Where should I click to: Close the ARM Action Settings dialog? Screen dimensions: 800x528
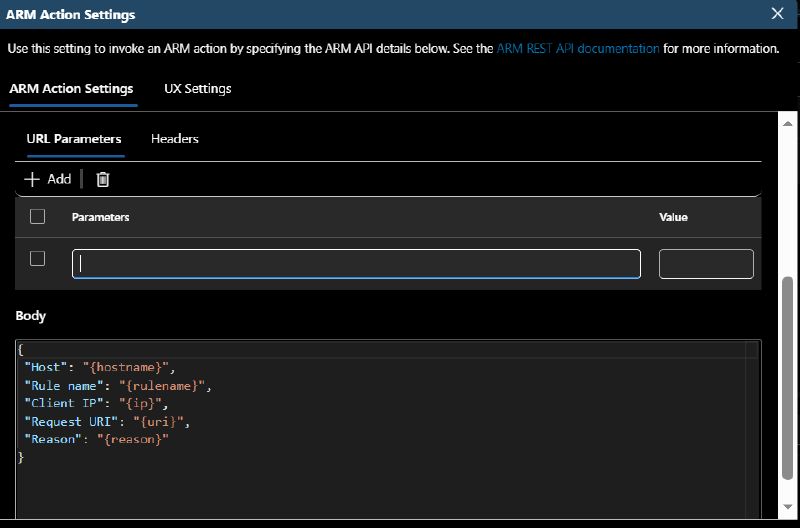click(777, 14)
